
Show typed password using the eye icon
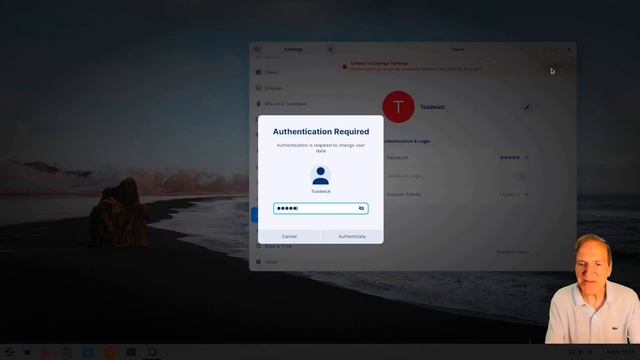361,208
